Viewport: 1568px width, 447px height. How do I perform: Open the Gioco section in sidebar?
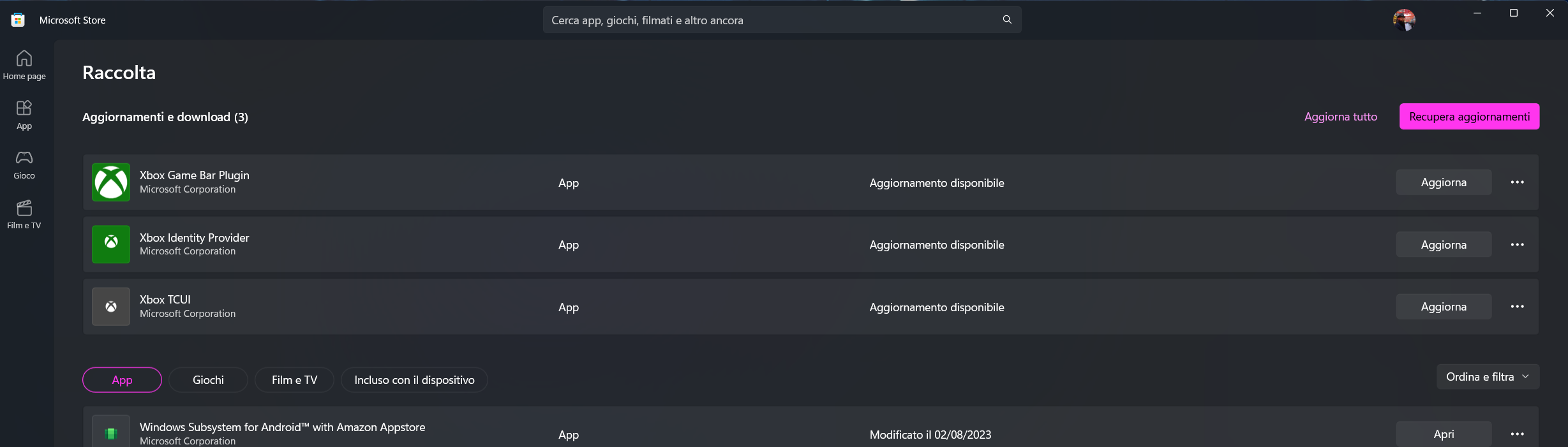pyautogui.click(x=24, y=165)
